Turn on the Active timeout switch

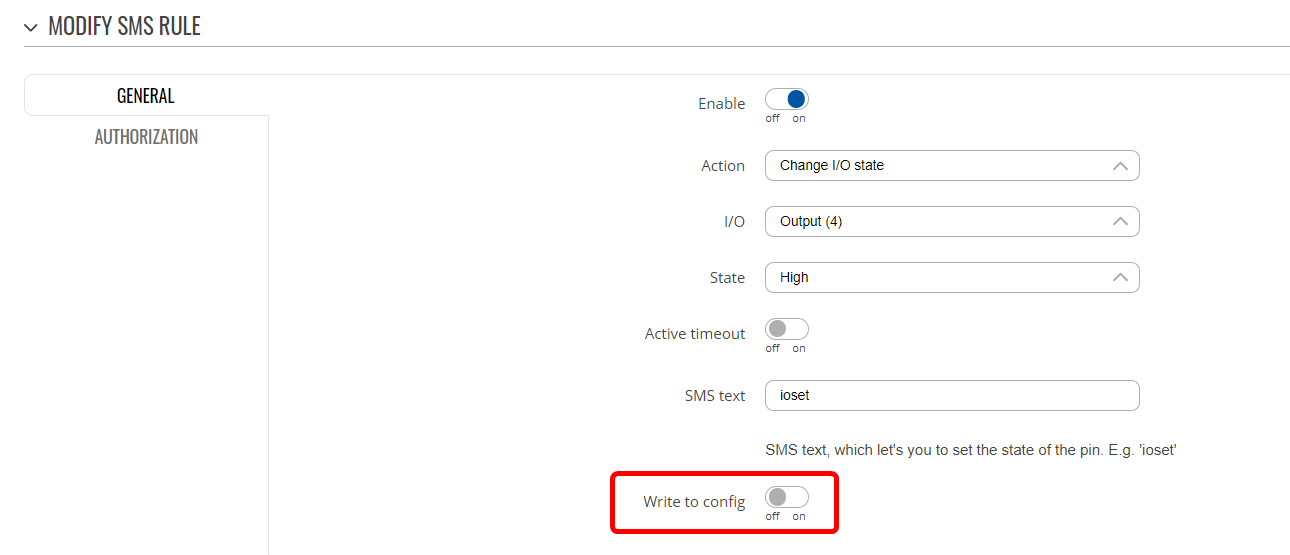point(787,329)
